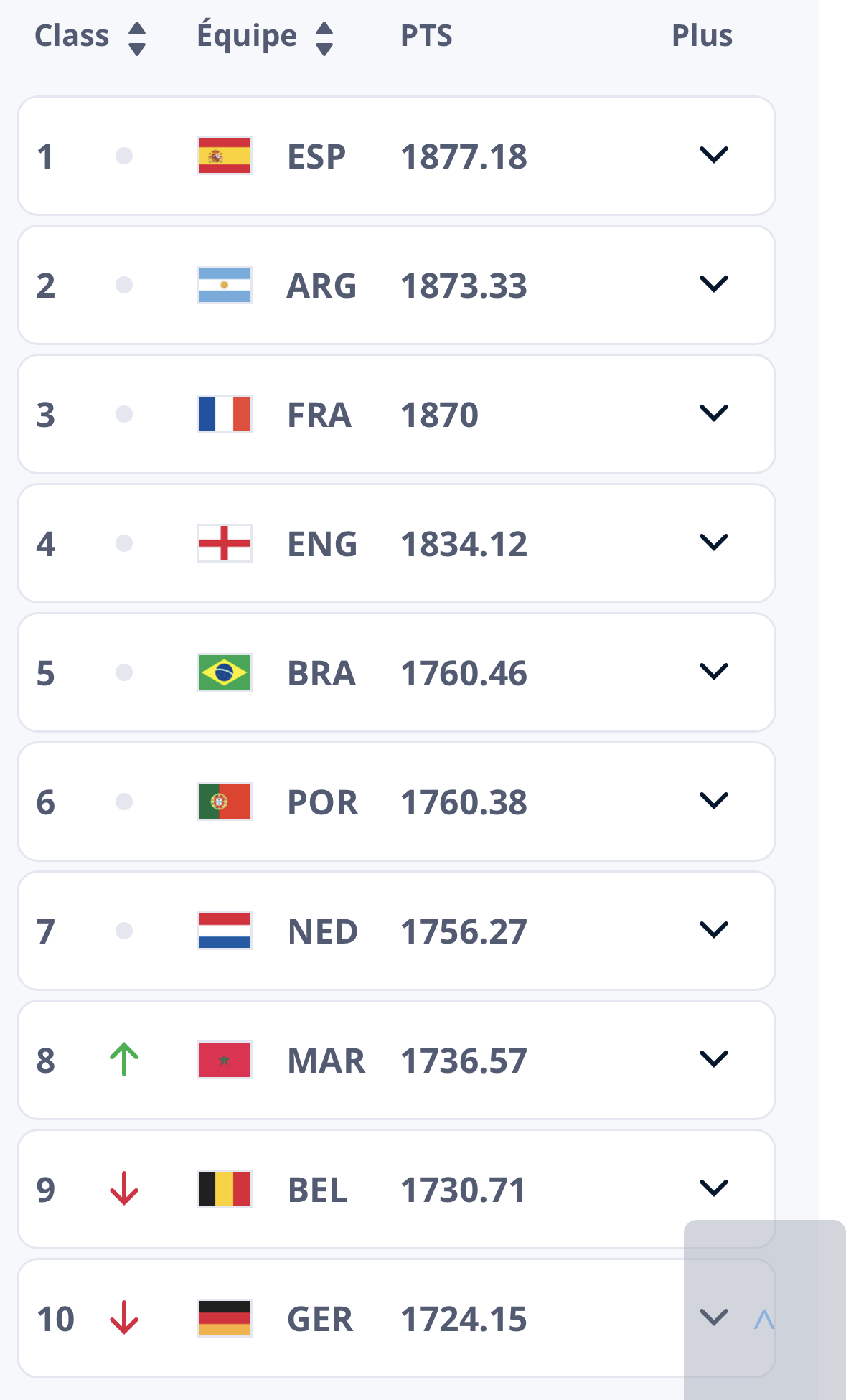
Task: Expand the FRA row details chevron
Action: pyautogui.click(x=714, y=413)
